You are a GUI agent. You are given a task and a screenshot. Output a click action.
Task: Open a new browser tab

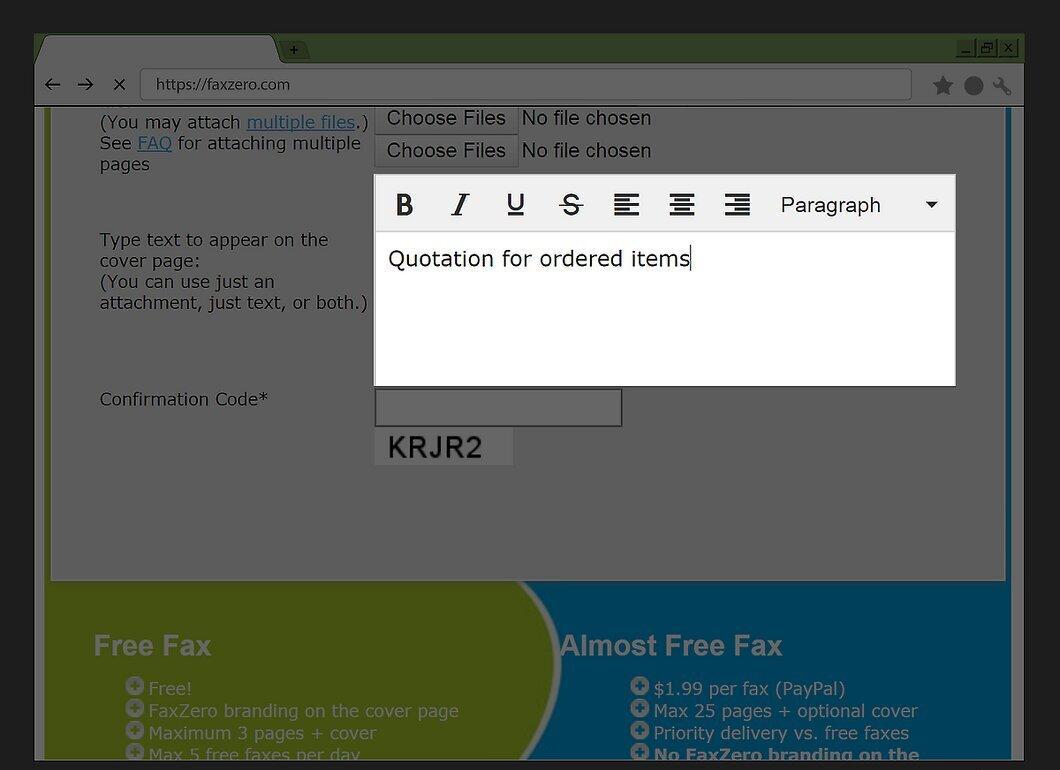coord(294,49)
